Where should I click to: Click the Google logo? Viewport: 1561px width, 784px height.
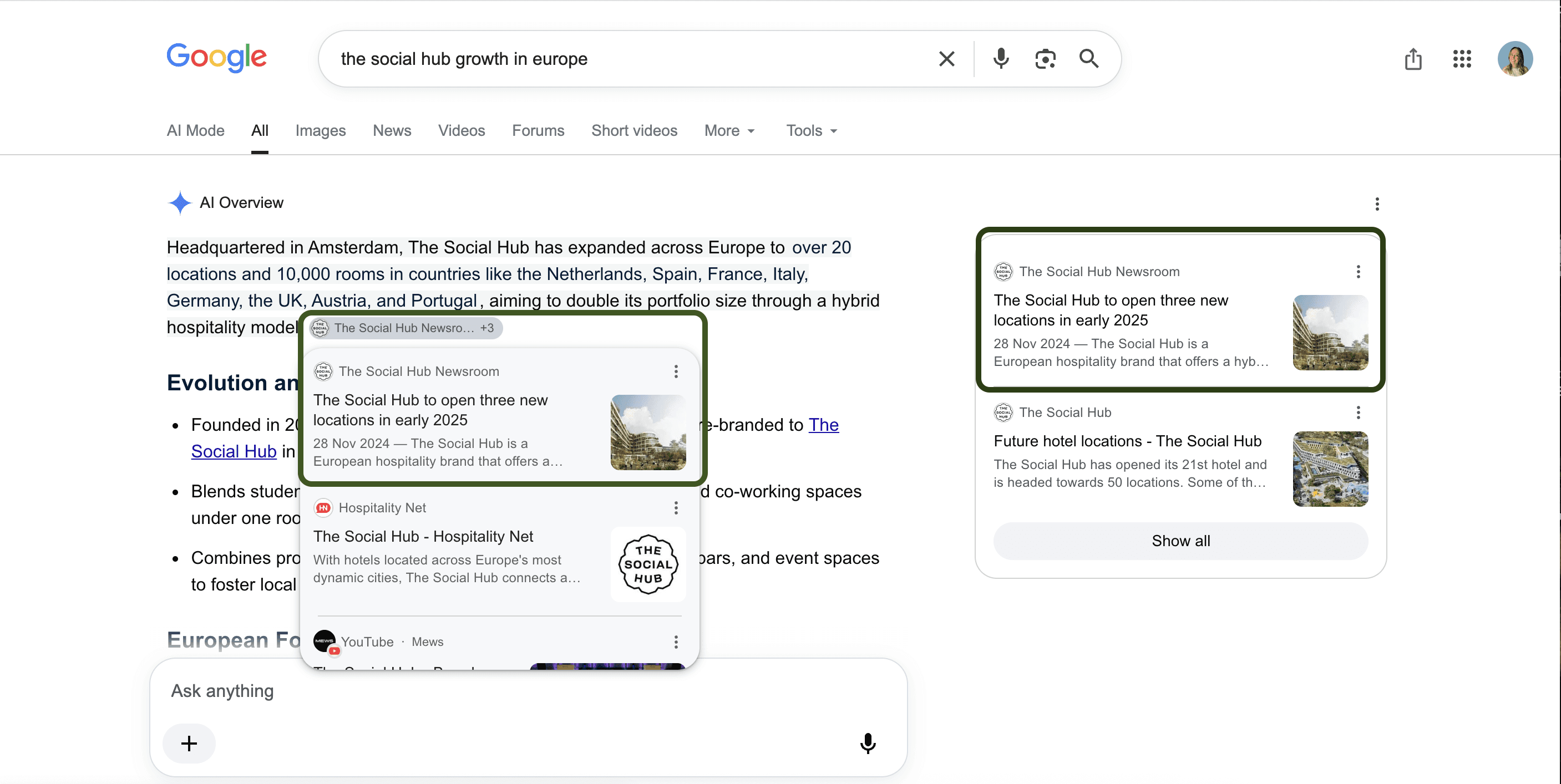(x=216, y=57)
